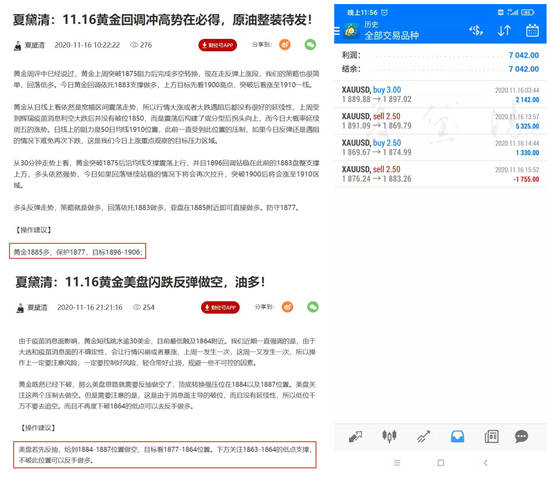
Task: Click article title 11.16黄金美盘闪跌反弹做空
Action: 140,282
